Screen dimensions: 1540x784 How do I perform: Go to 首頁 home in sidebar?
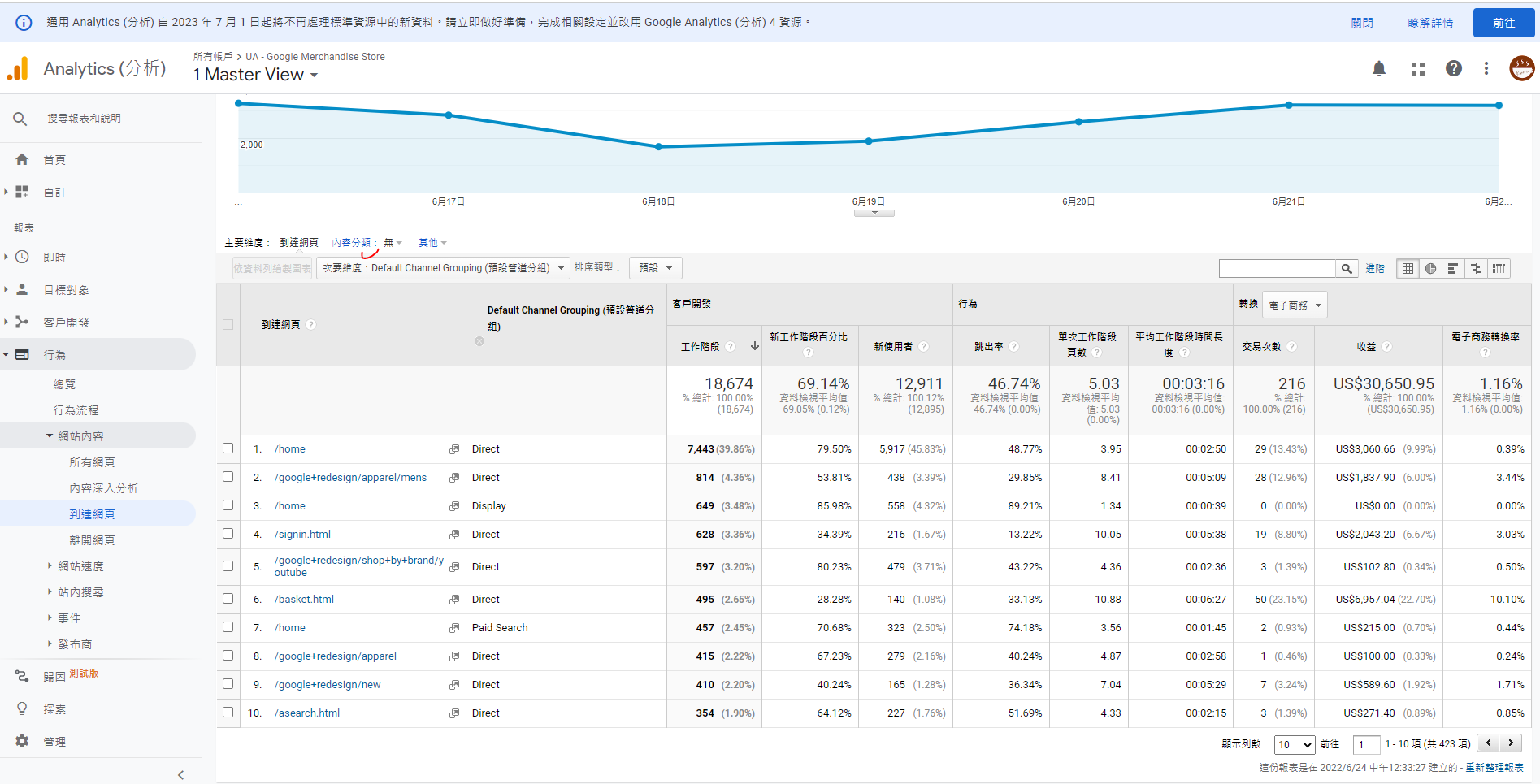click(x=54, y=160)
